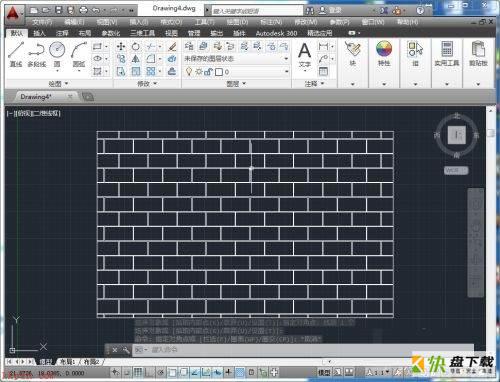Viewport: 500px width, 382px height.
Task: Click the help question mark icon
Action: (420, 11)
